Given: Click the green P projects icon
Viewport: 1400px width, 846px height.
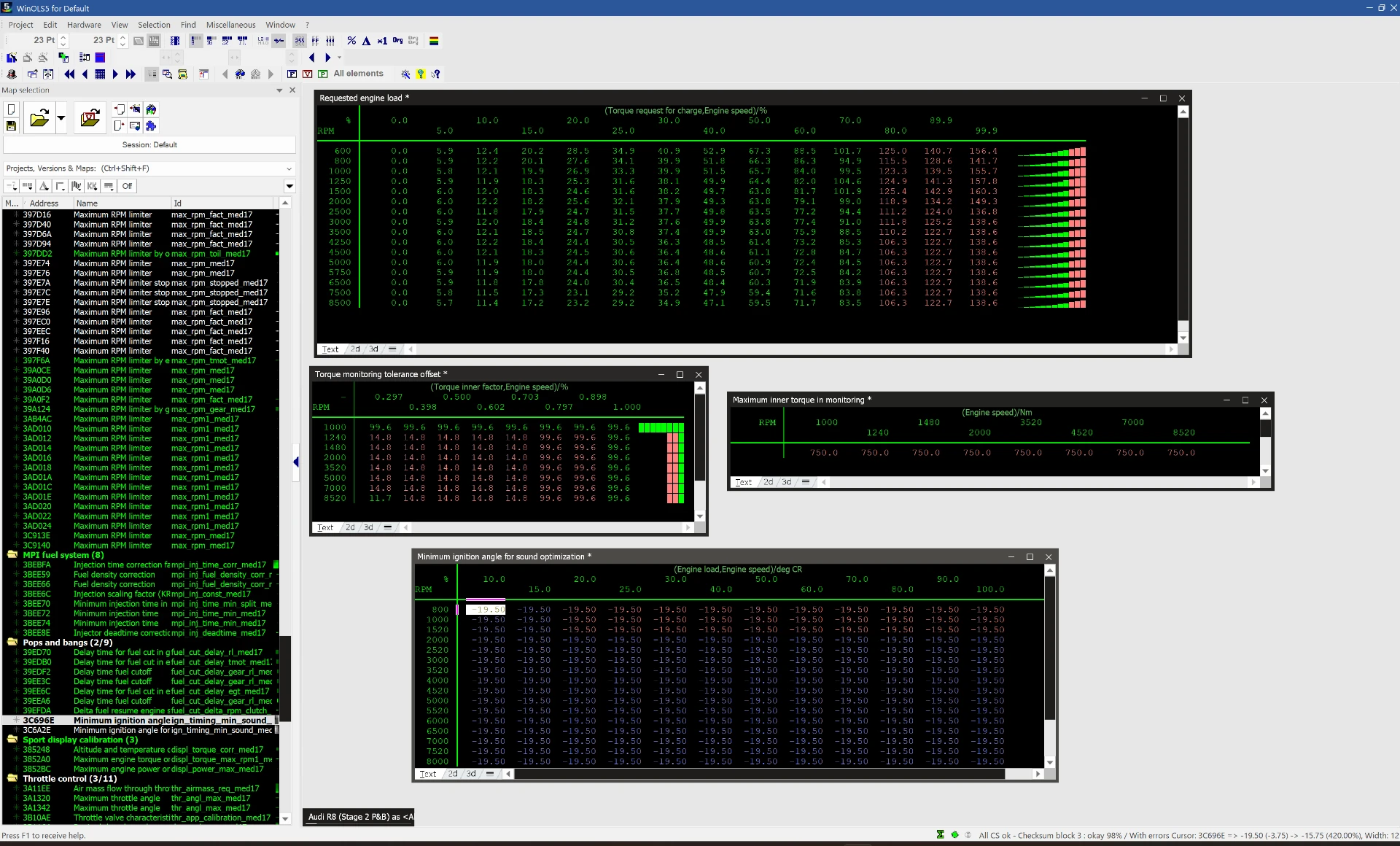Looking at the screenshot, I should pos(322,74).
